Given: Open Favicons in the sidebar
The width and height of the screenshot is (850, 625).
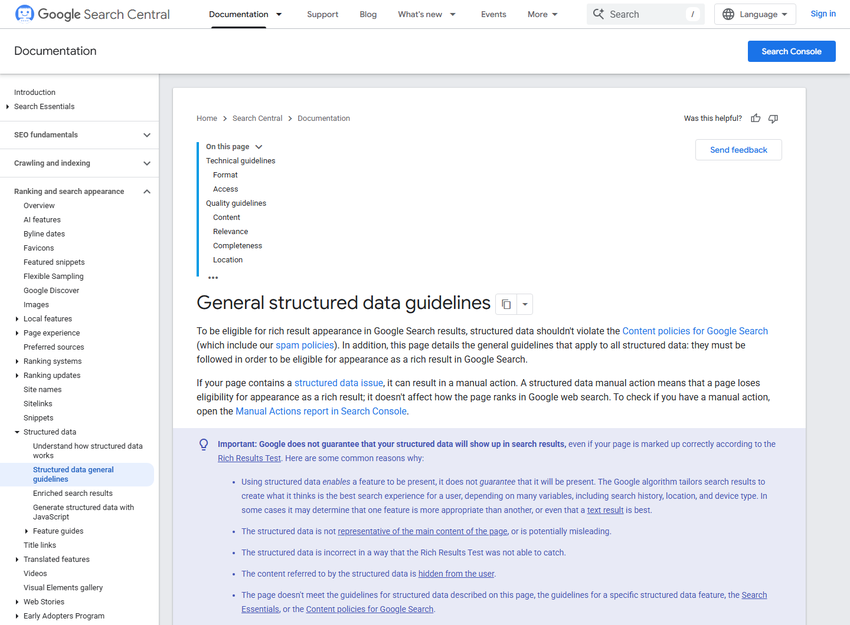Looking at the screenshot, I should (38, 248).
